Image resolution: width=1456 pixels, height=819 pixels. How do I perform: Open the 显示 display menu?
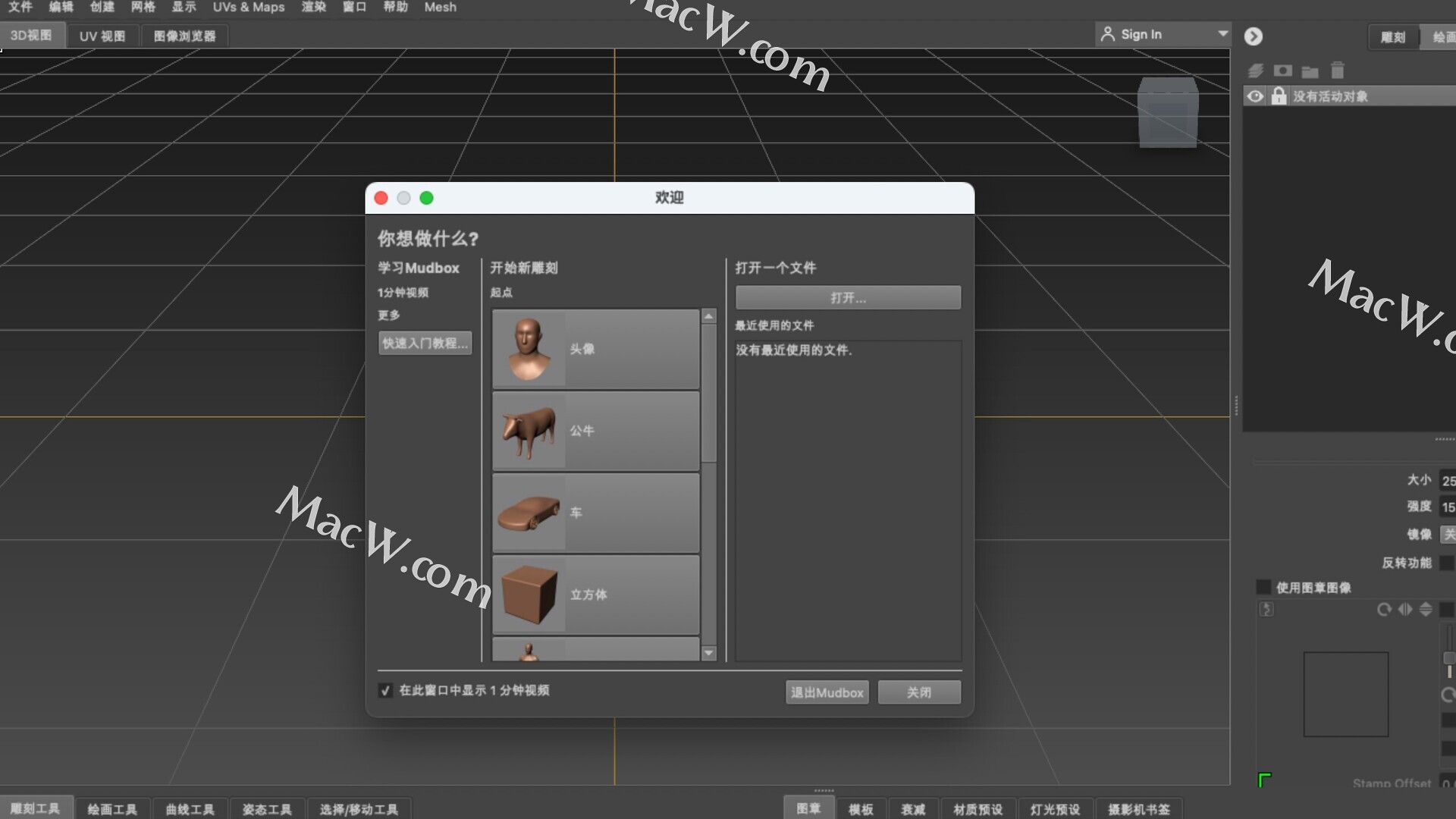(x=184, y=7)
